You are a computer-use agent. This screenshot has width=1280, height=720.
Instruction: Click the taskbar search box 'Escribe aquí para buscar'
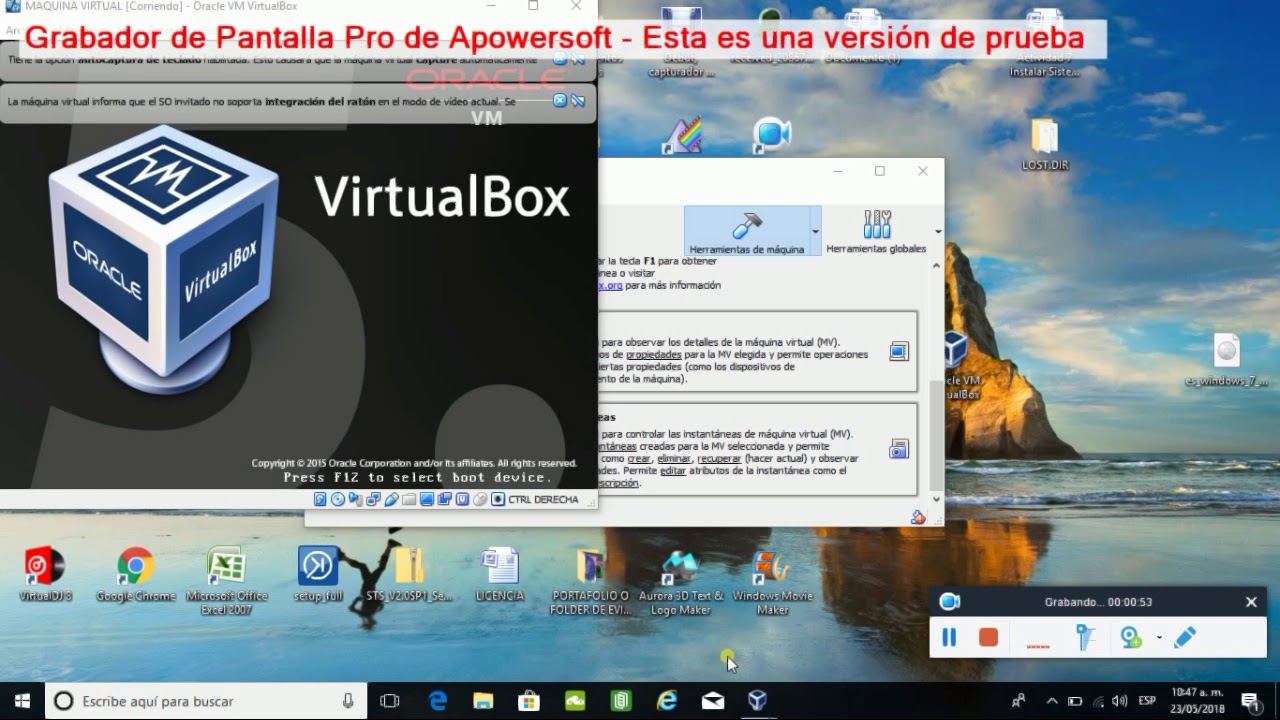tap(205, 701)
